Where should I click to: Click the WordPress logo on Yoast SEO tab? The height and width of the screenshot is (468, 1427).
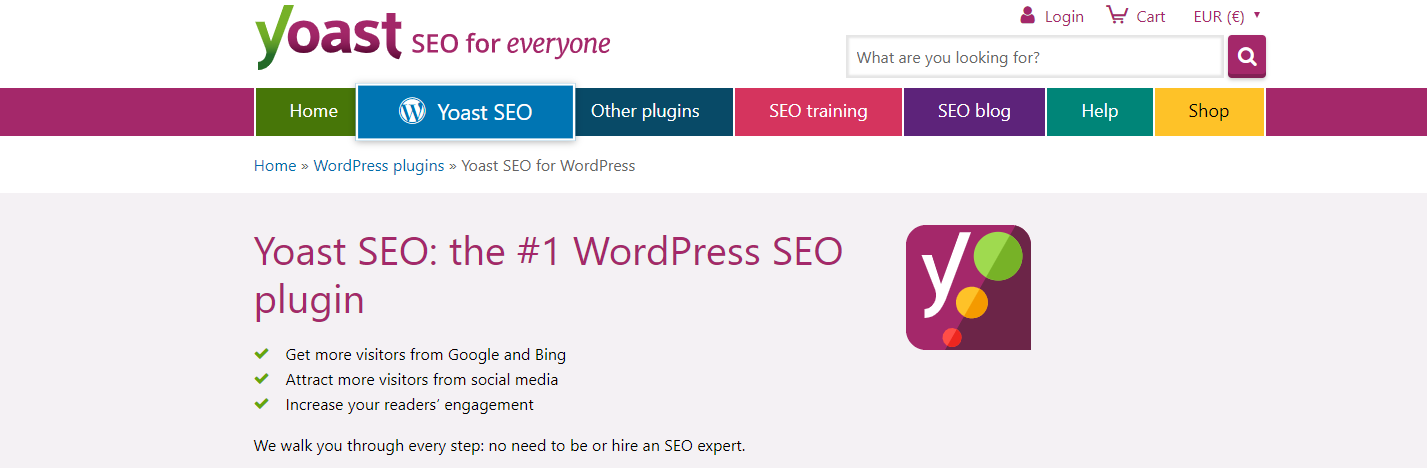tap(412, 112)
